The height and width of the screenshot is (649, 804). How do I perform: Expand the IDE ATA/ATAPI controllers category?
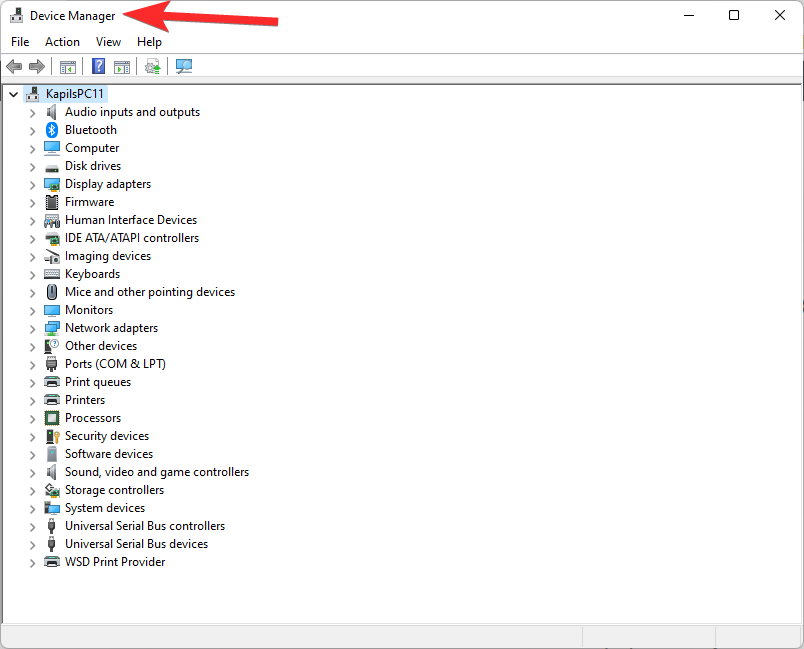pos(32,239)
